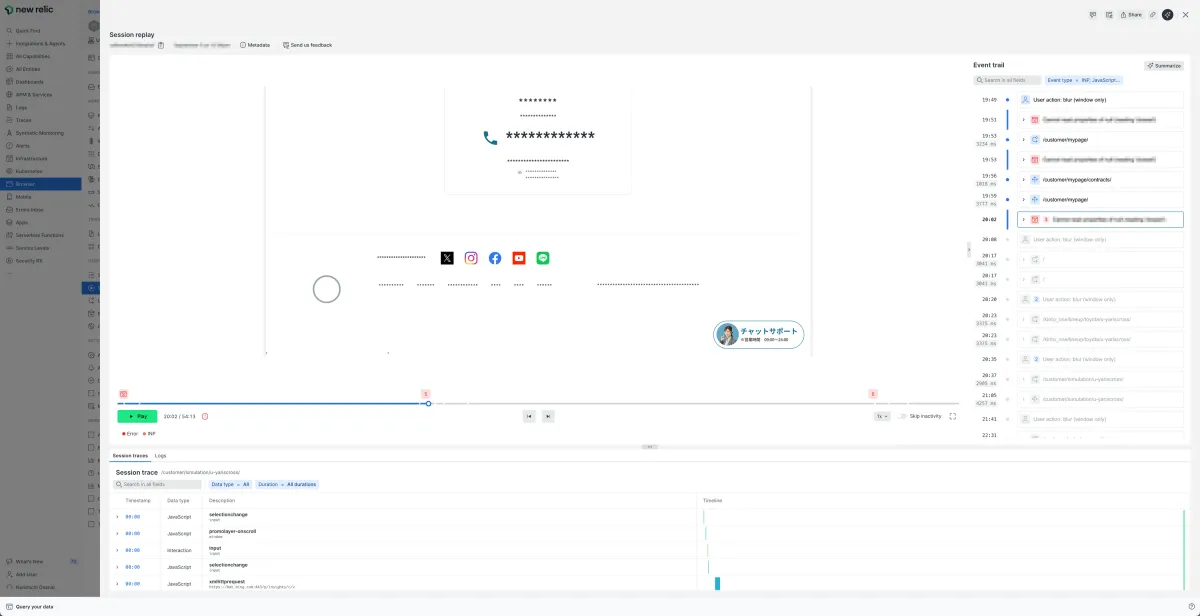Copy the session ID with the clipboard icon

tap(161, 45)
